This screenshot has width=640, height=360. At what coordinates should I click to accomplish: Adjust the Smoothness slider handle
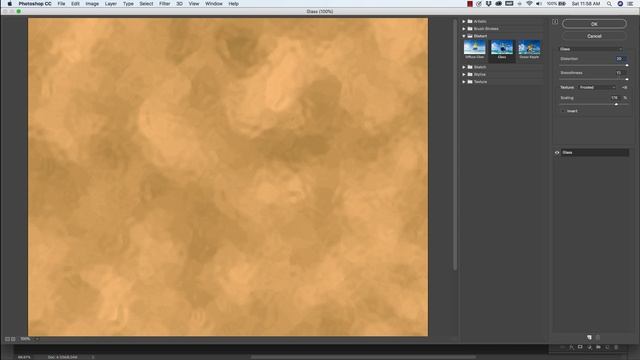coord(627,79)
